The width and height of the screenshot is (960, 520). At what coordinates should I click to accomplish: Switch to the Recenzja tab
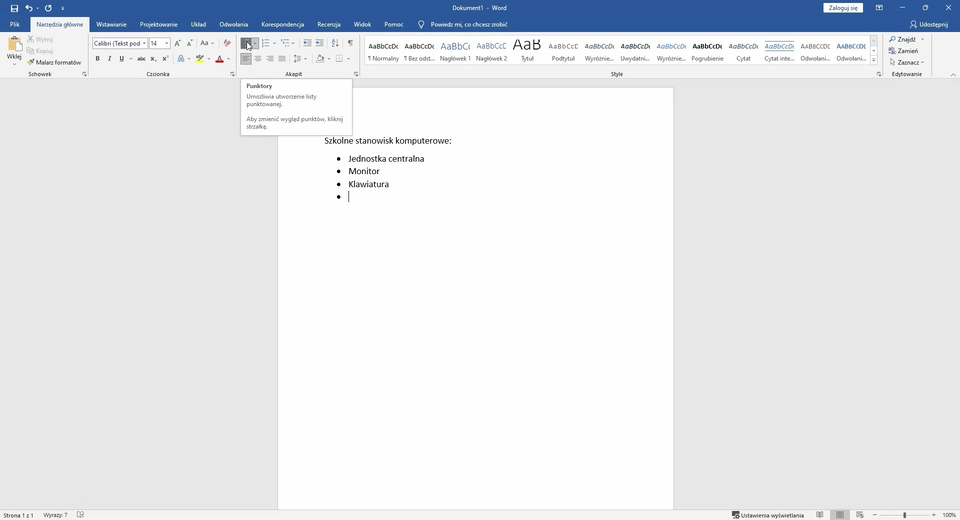point(328,24)
